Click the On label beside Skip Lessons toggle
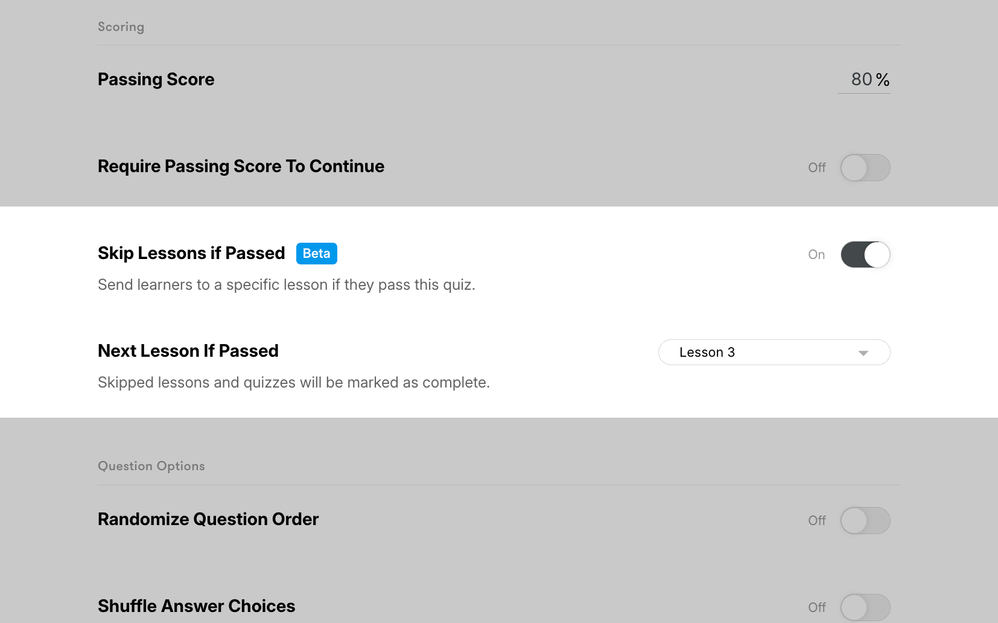The width and height of the screenshot is (998, 623). 817,255
